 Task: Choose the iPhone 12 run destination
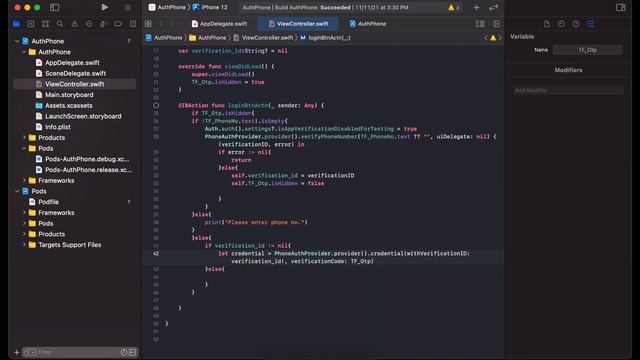click(x=210, y=7)
